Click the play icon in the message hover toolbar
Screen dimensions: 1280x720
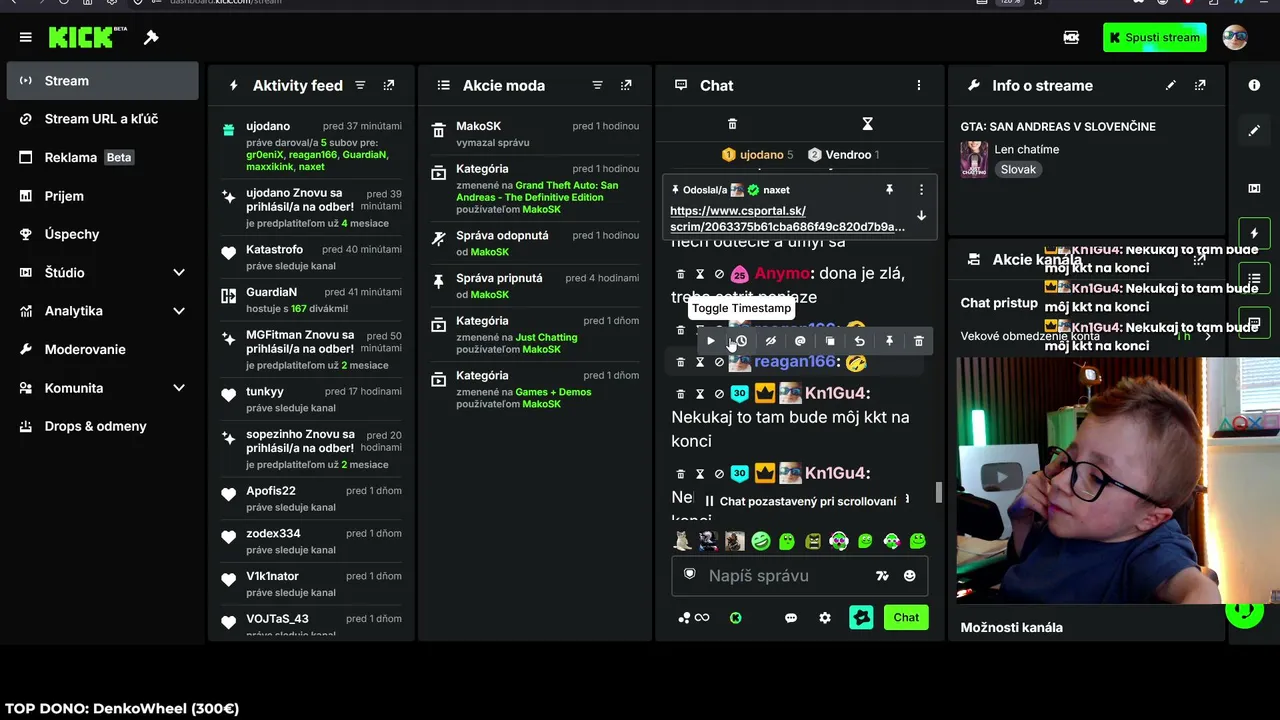pos(711,341)
